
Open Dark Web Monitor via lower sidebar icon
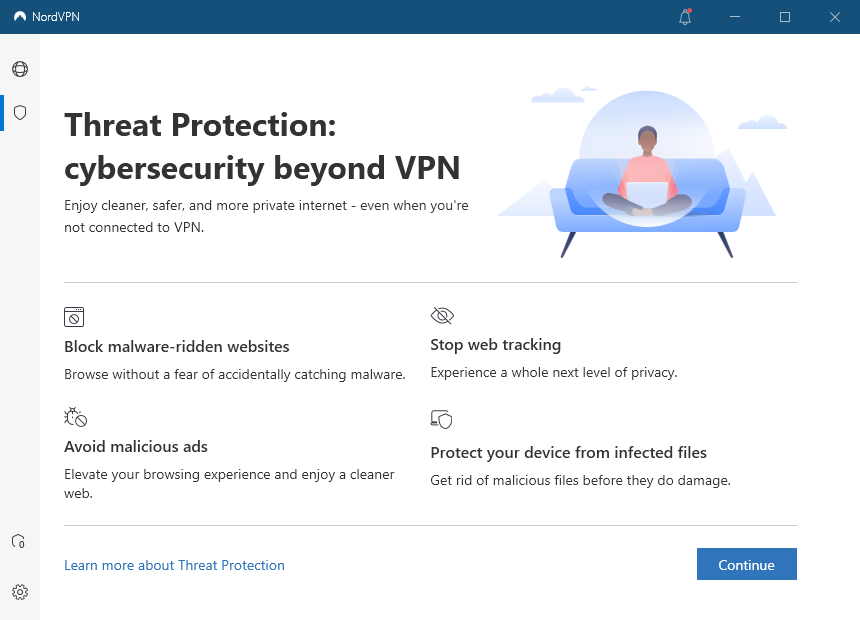(19, 540)
